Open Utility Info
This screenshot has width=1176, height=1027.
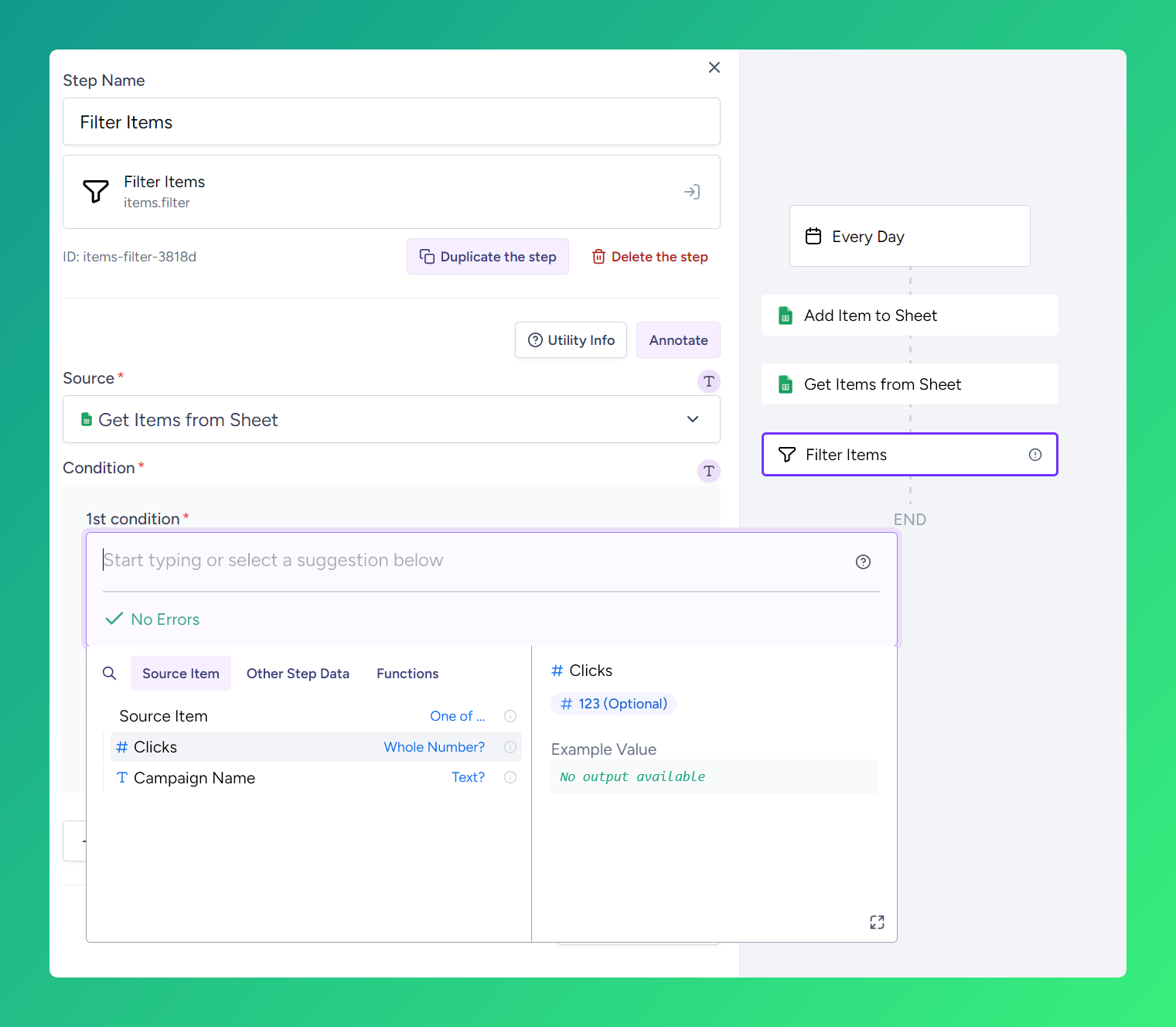coord(571,340)
